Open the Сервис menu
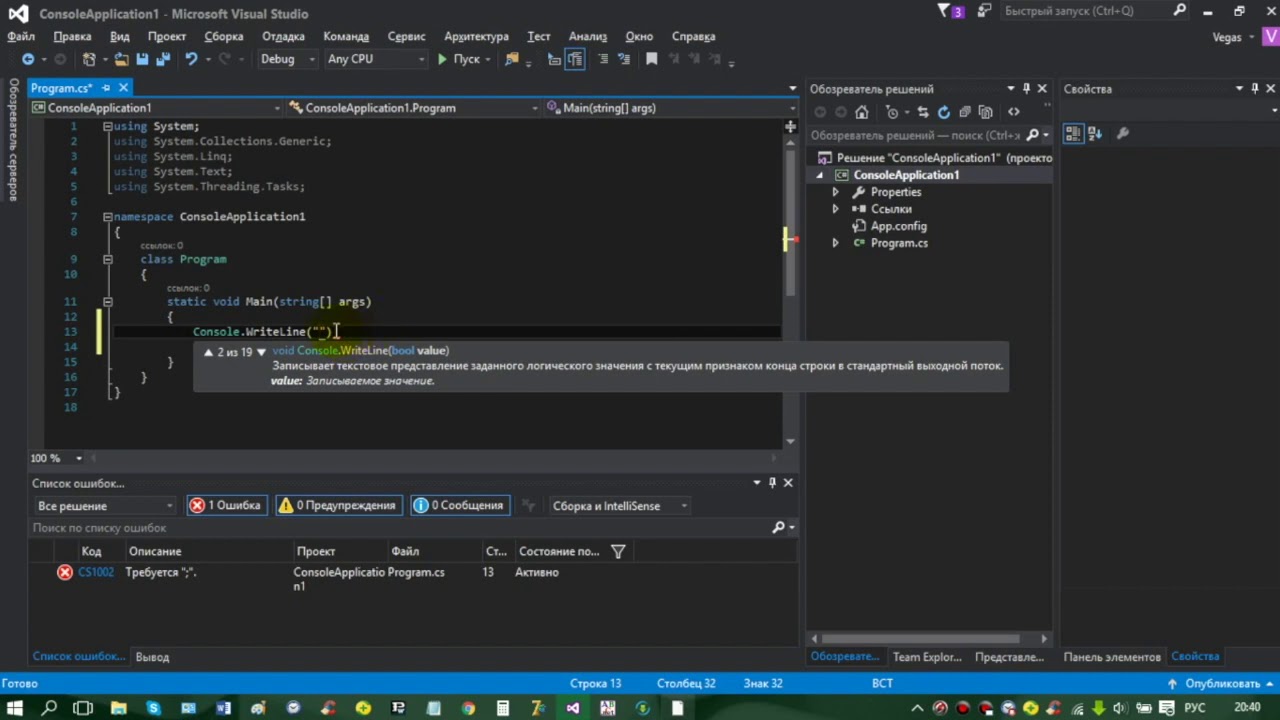This screenshot has width=1280, height=720. pos(406,36)
